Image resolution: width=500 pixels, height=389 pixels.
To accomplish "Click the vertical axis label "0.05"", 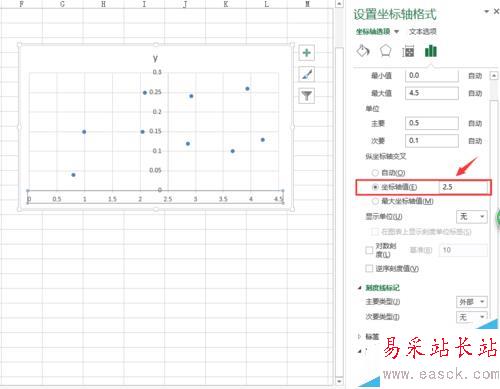I will 155,170.
